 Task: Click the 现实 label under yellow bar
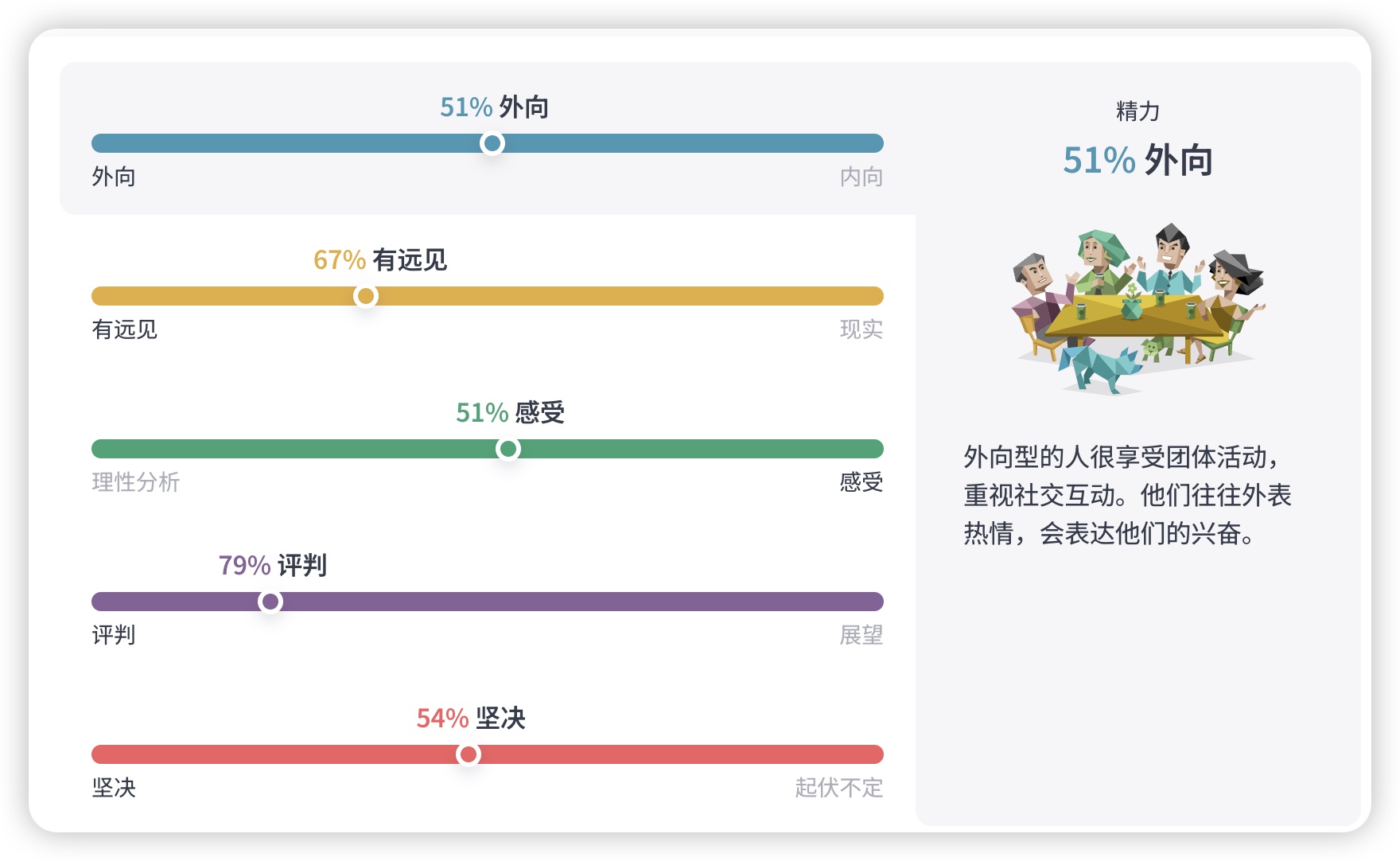pyautogui.click(x=861, y=329)
